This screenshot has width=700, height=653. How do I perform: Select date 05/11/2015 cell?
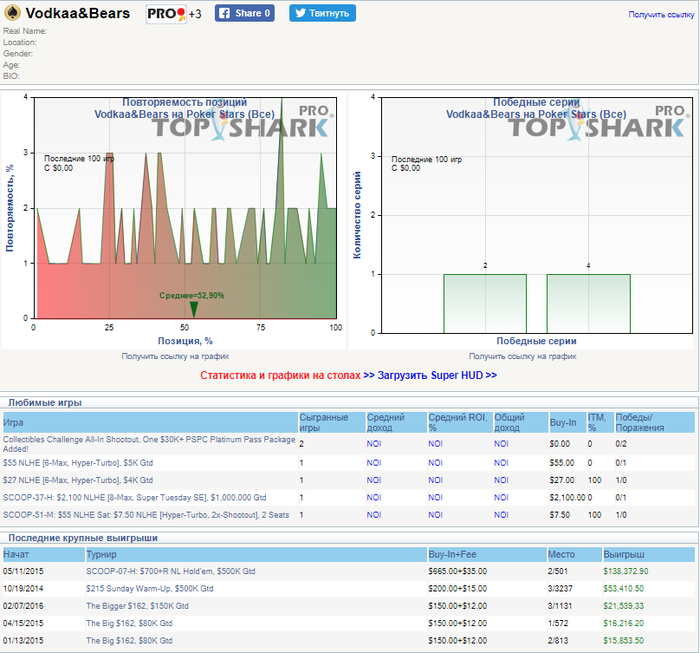[23, 571]
